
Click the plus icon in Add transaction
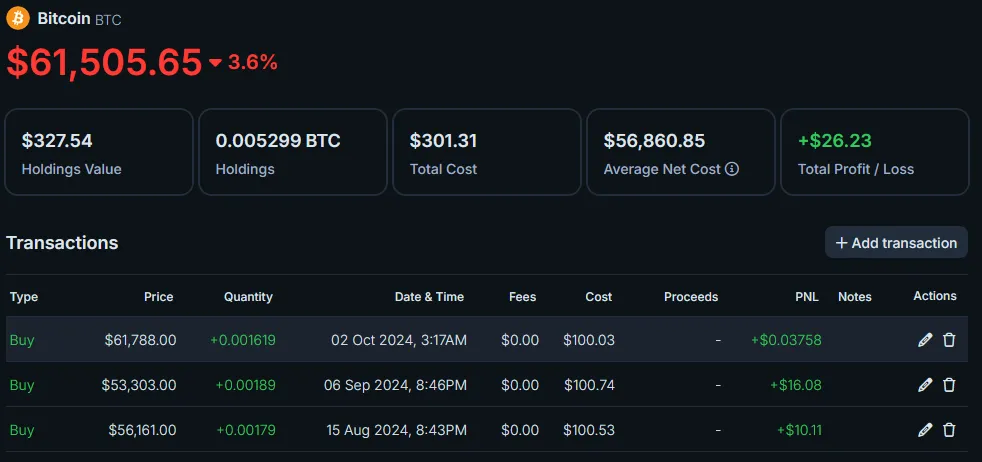[x=842, y=243]
